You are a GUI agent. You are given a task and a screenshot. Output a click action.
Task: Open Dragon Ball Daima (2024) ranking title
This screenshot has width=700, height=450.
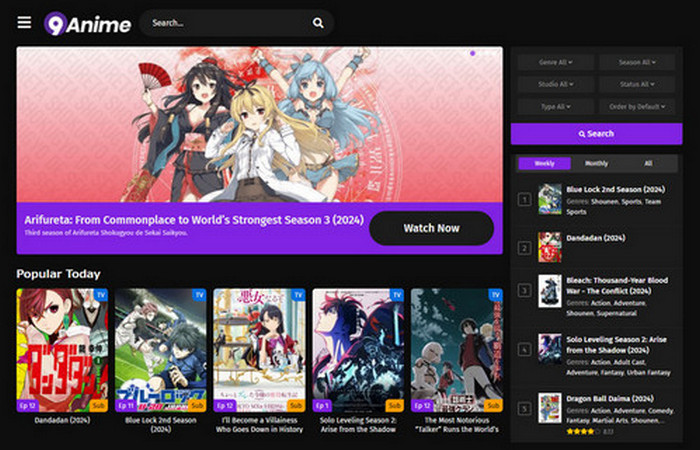click(x=610, y=399)
